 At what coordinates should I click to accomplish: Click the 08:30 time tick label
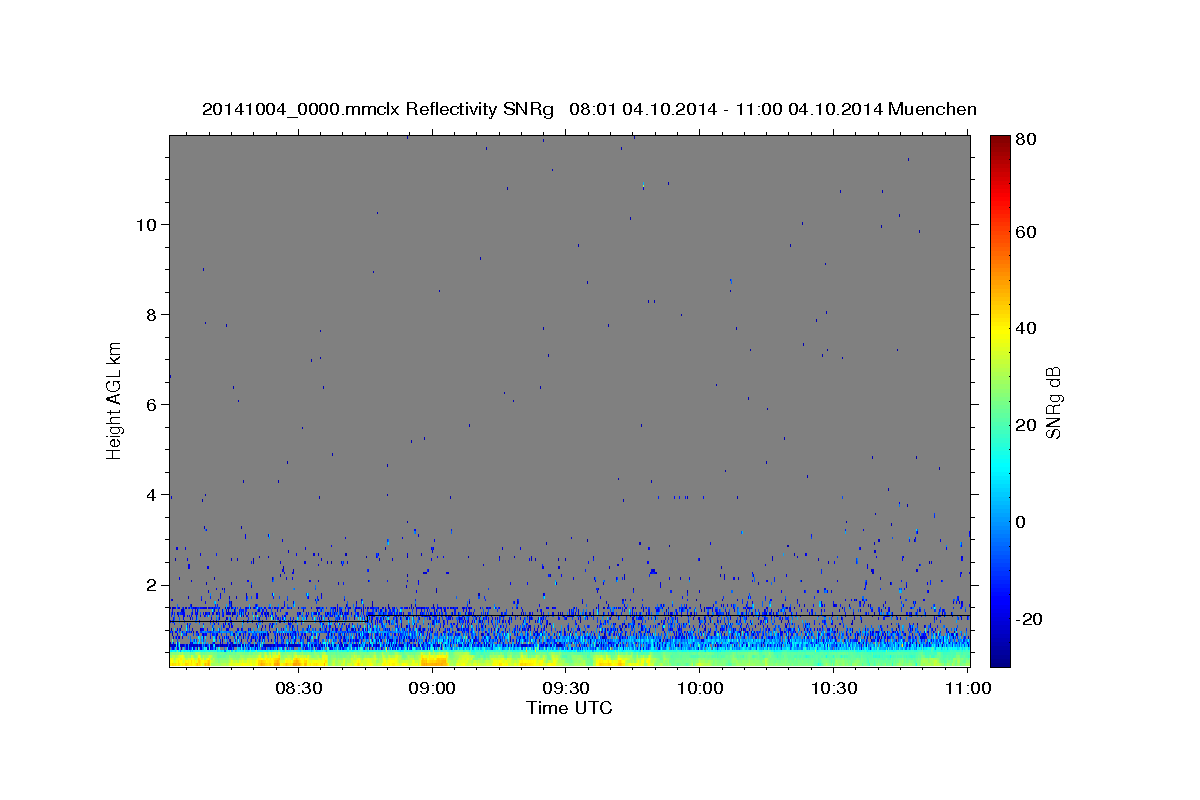pyautogui.click(x=299, y=689)
